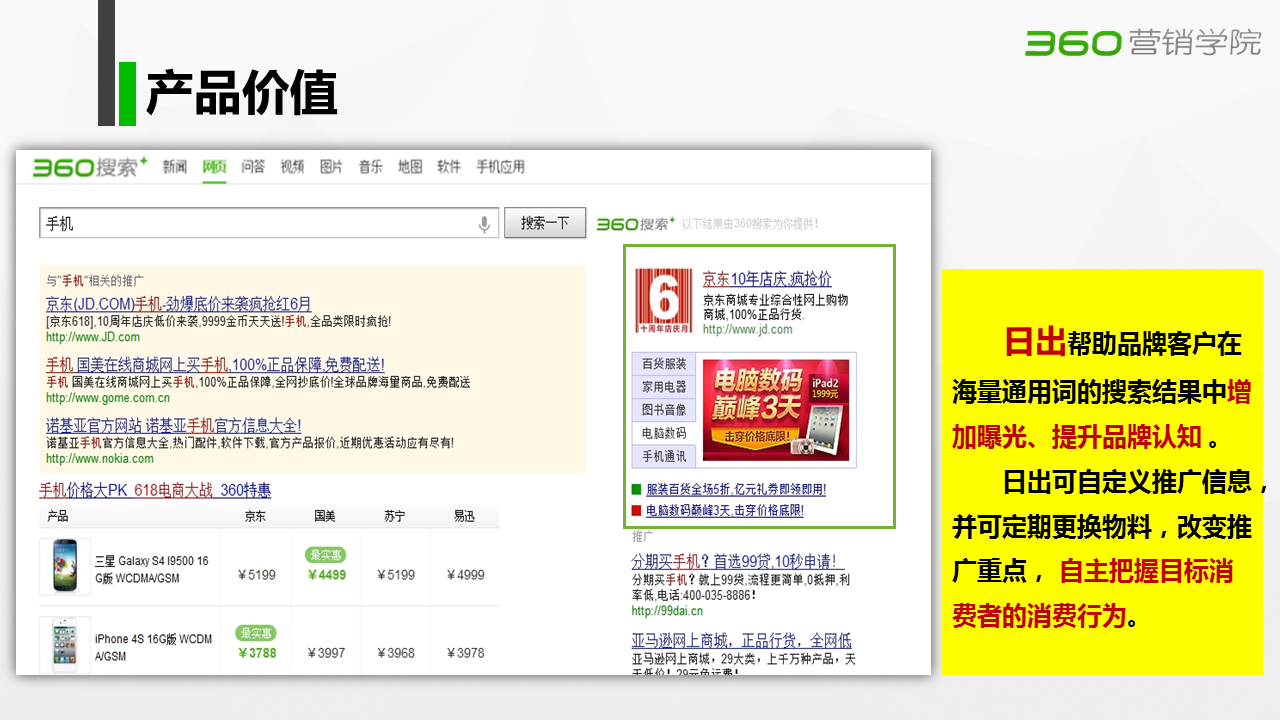The height and width of the screenshot is (720, 1280).
Task: Click the green square bullet icon
Action: 636,490
